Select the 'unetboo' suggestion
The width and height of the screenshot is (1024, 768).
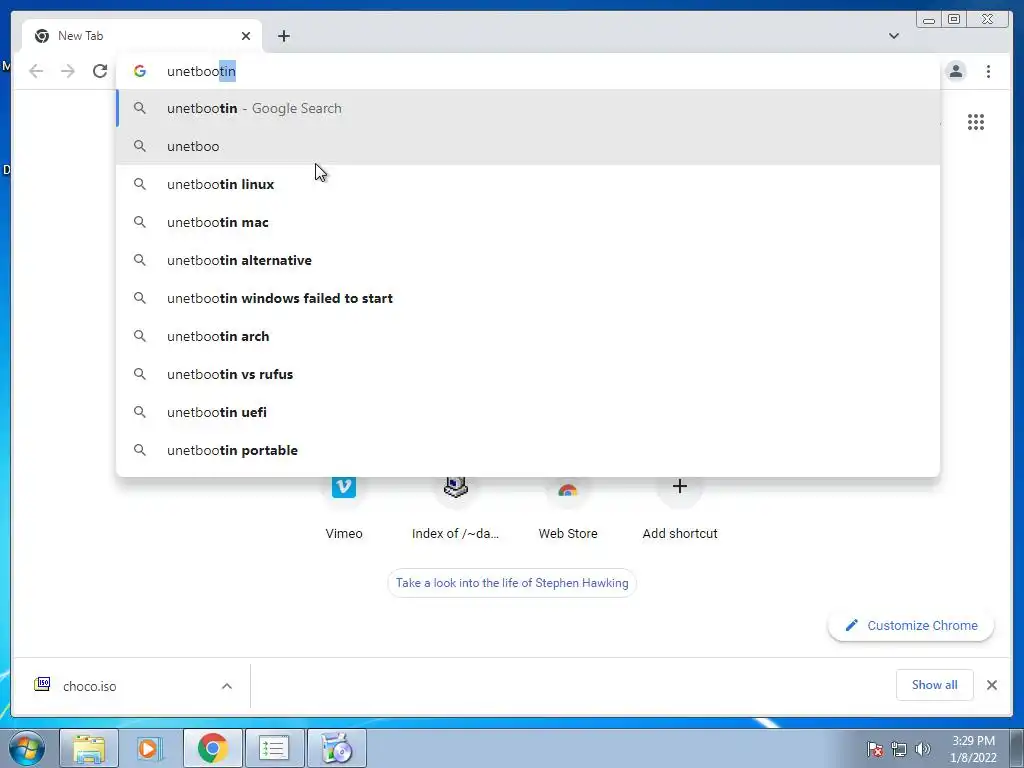tap(528, 146)
